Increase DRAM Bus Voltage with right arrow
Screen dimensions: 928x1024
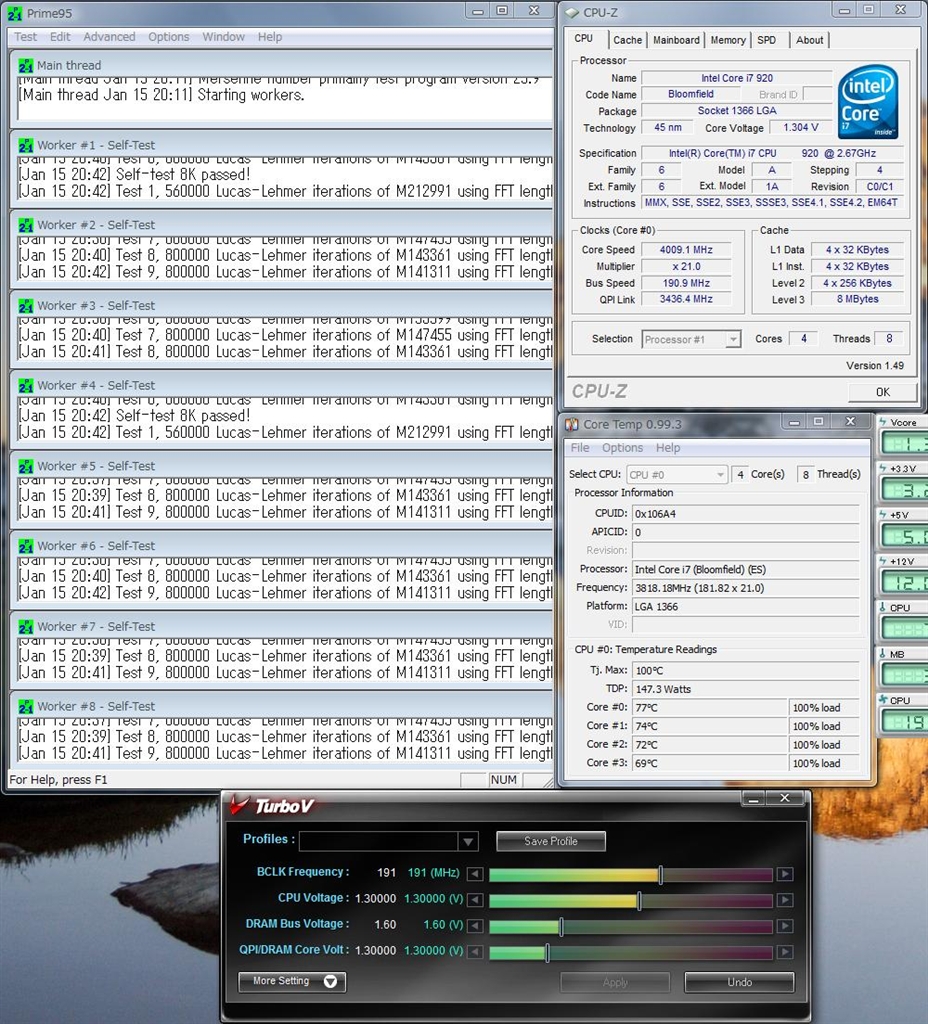785,926
